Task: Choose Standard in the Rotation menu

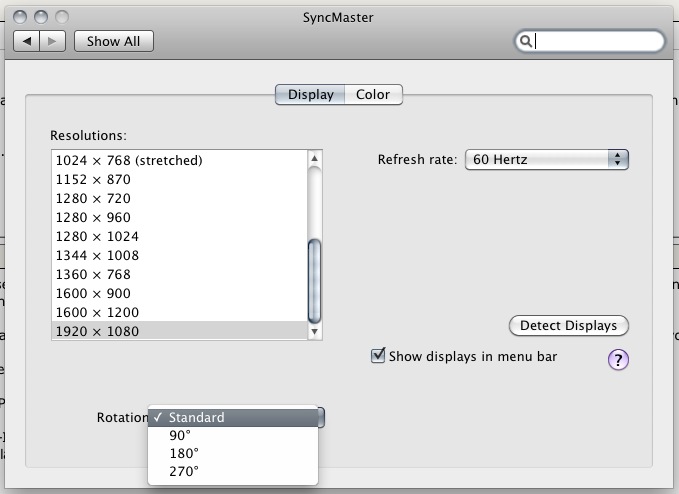Action: (x=233, y=417)
